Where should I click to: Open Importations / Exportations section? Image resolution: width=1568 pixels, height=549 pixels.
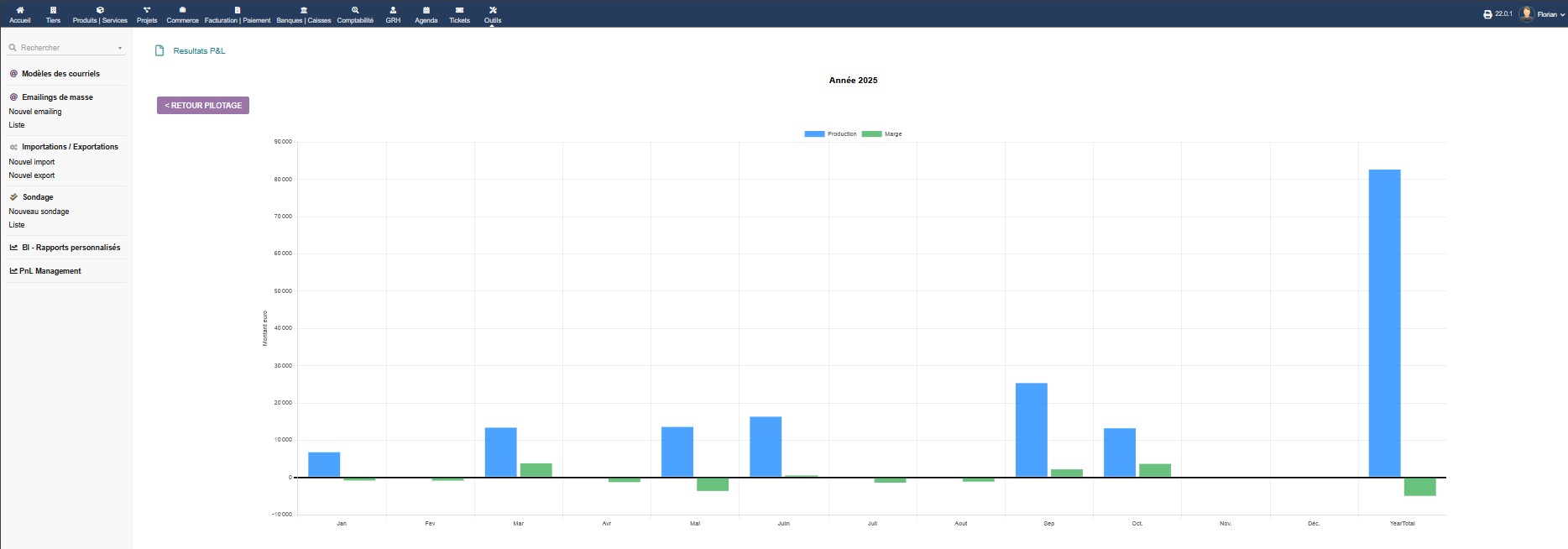pos(70,147)
